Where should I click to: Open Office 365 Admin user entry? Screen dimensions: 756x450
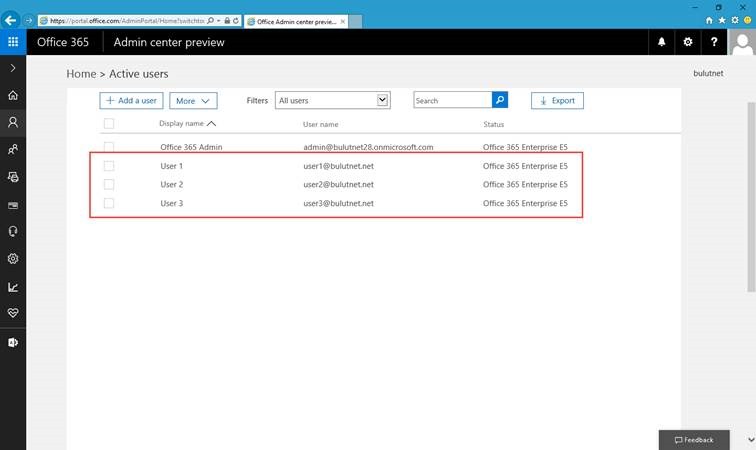[191, 147]
